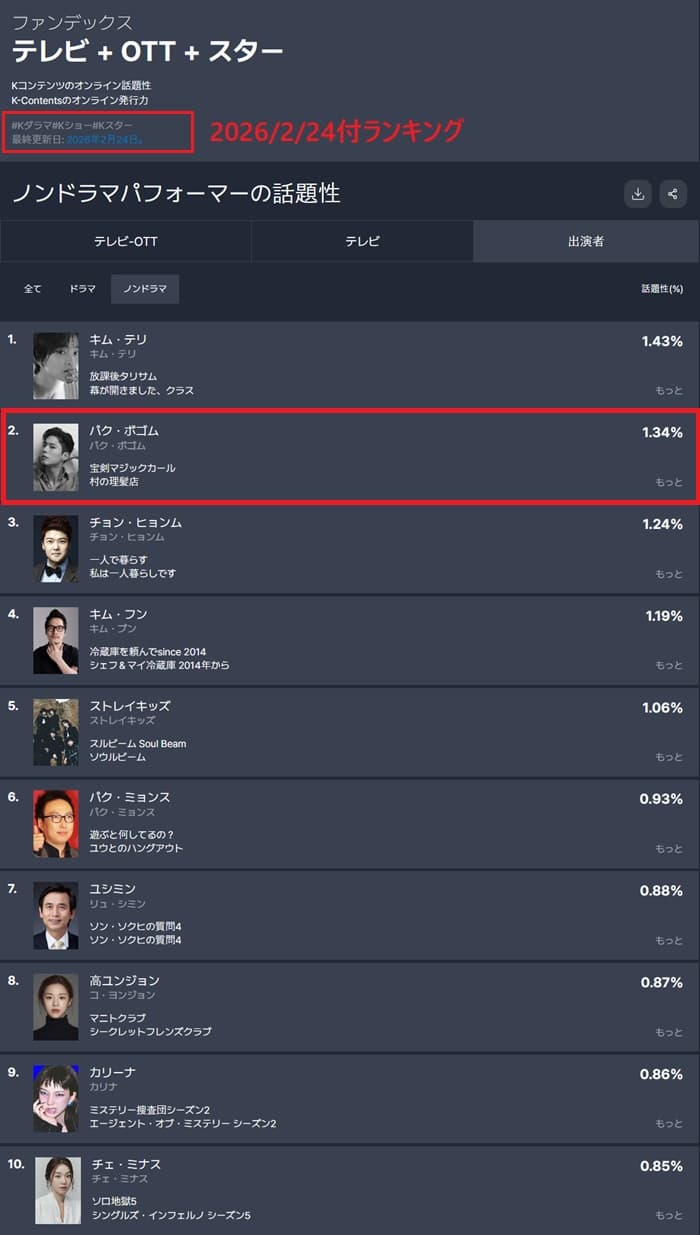Switch to the テレビ-OTT tab
Viewport: 700px width, 1235px height.
pos(126,242)
